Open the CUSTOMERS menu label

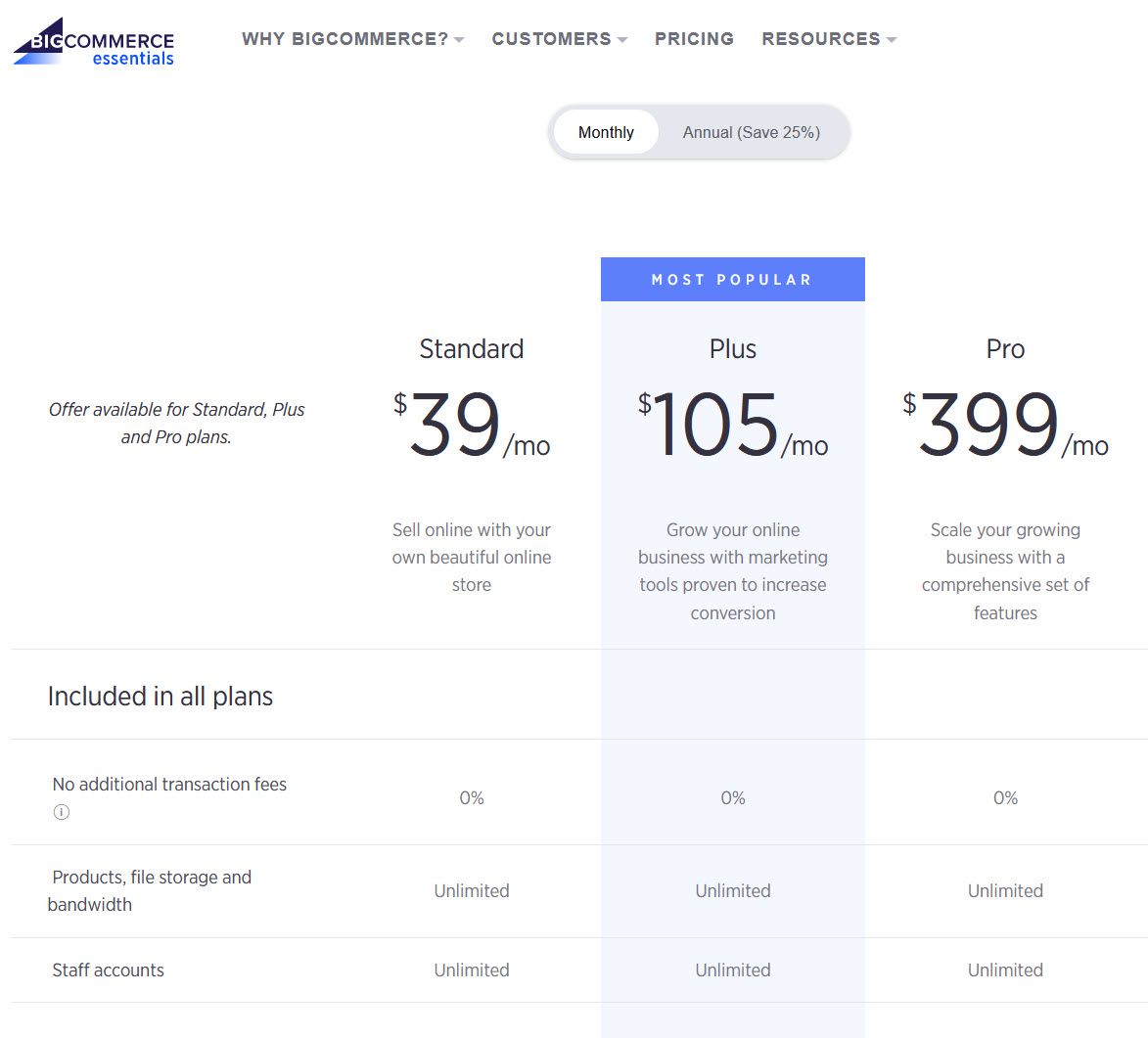(551, 39)
